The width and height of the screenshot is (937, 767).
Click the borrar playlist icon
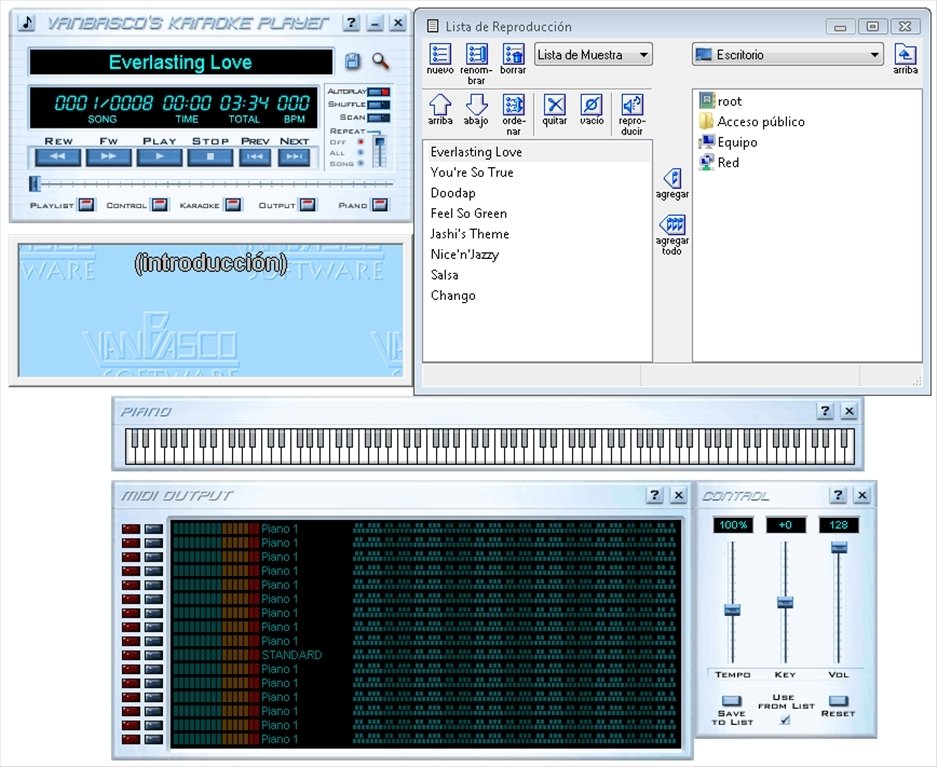(513, 54)
